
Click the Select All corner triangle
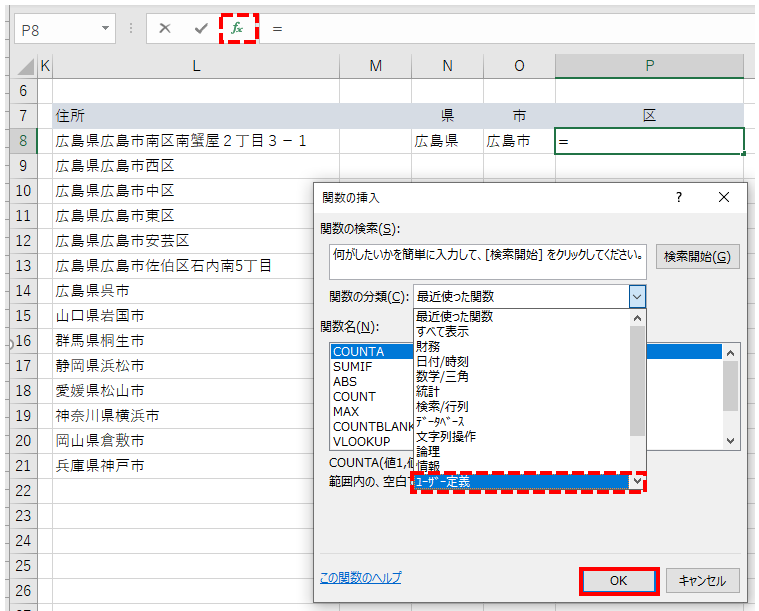[26, 67]
